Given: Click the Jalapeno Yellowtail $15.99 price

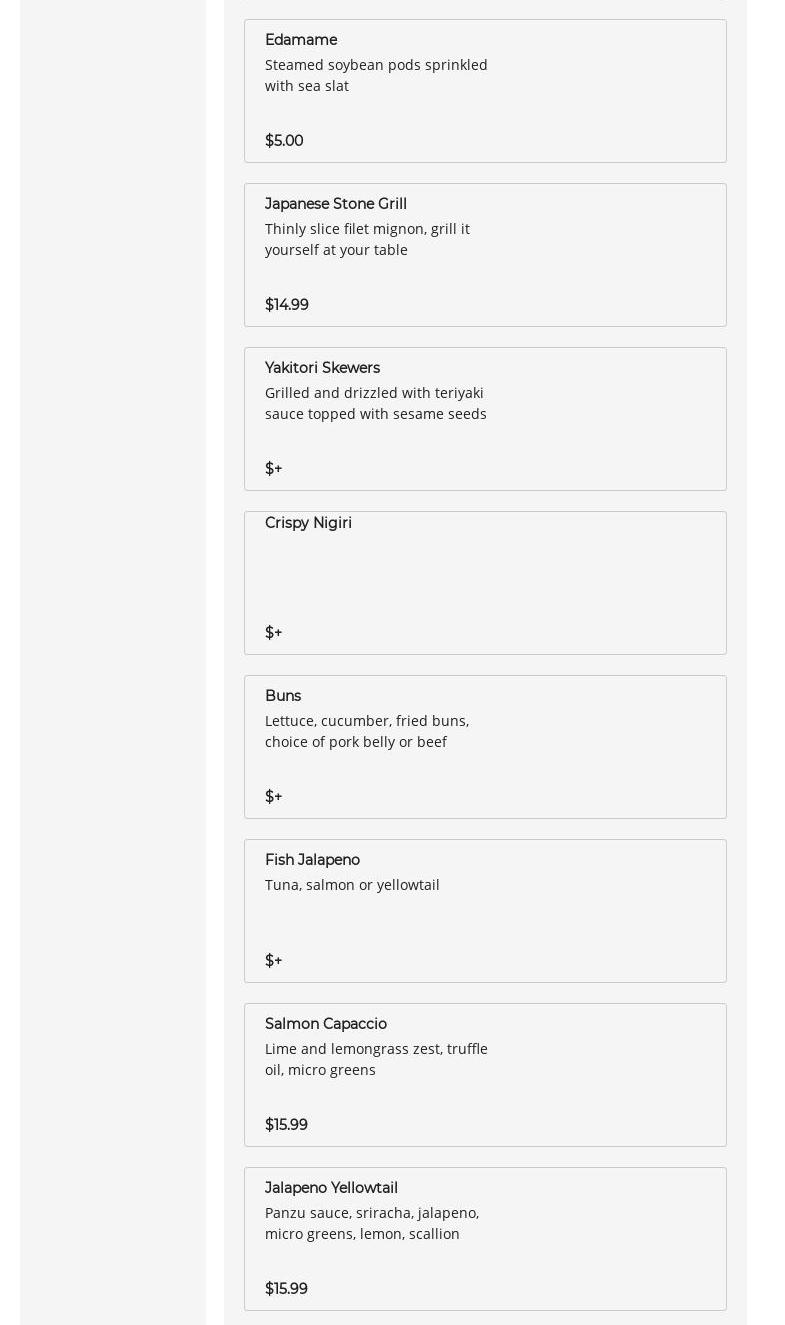Looking at the screenshot, I should [x=286, y=1289].
